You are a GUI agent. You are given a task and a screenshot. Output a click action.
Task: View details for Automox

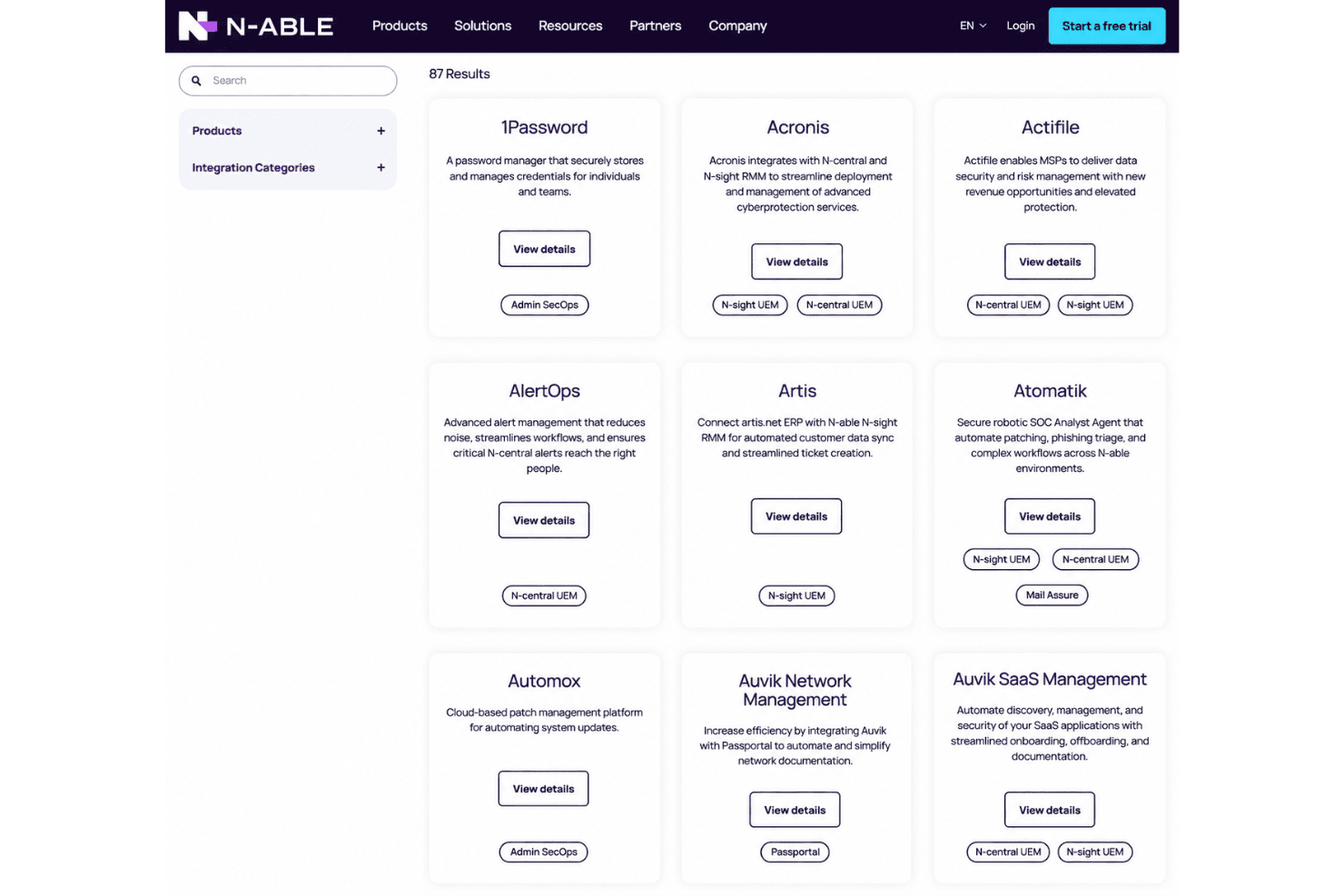[x=543, y=789]
